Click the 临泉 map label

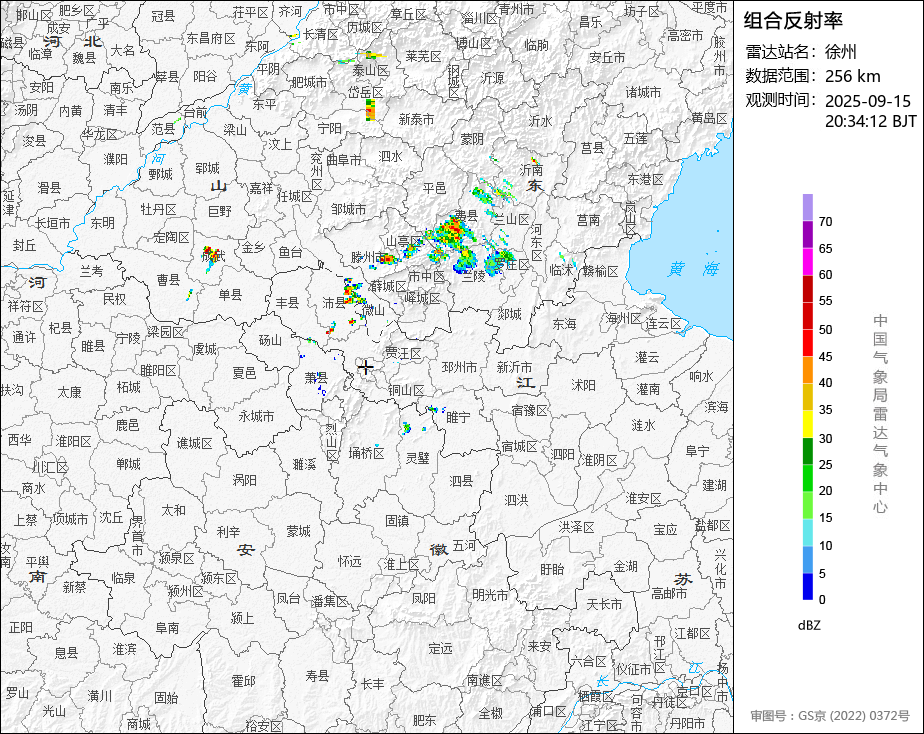pos(123,578)
